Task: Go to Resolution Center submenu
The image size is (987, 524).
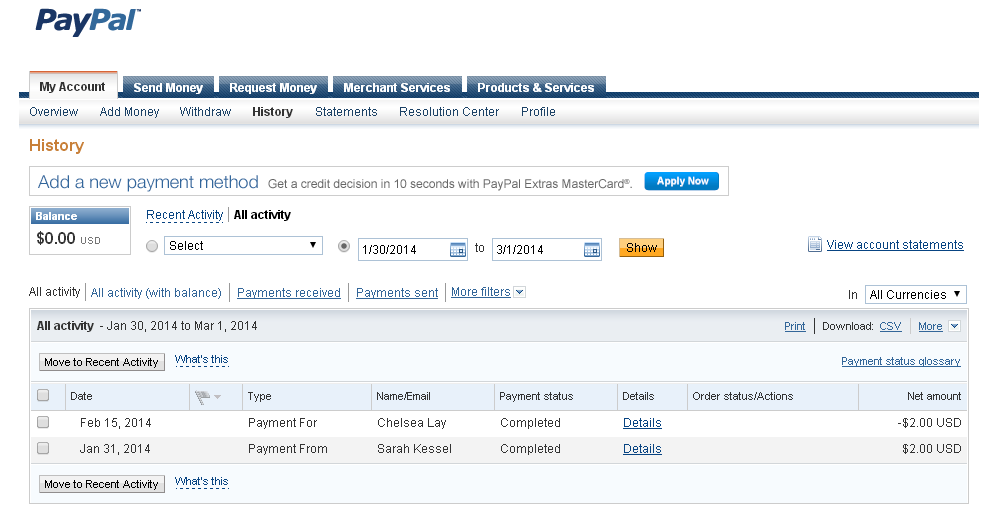Action: pos(449,111)
